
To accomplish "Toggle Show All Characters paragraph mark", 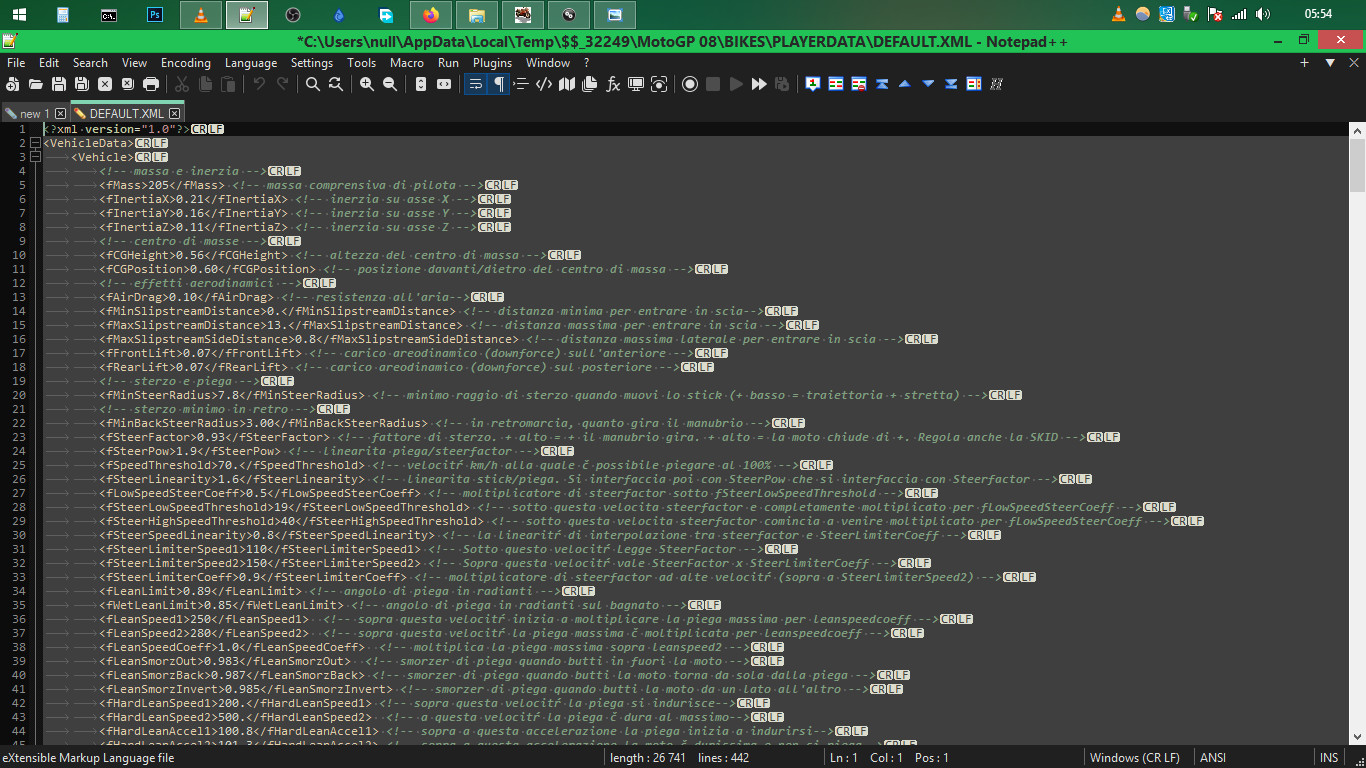I will click(x=500, y=84).
